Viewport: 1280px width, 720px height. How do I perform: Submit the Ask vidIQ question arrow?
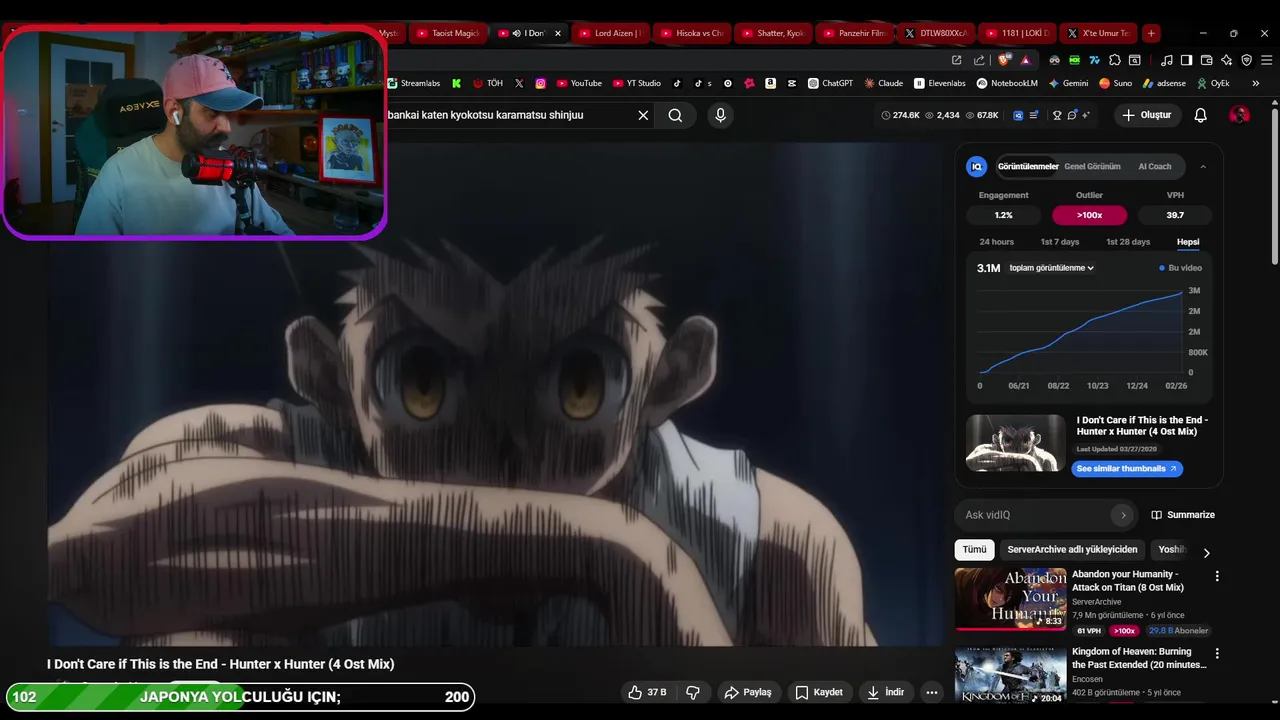[x=1123, y=515]
